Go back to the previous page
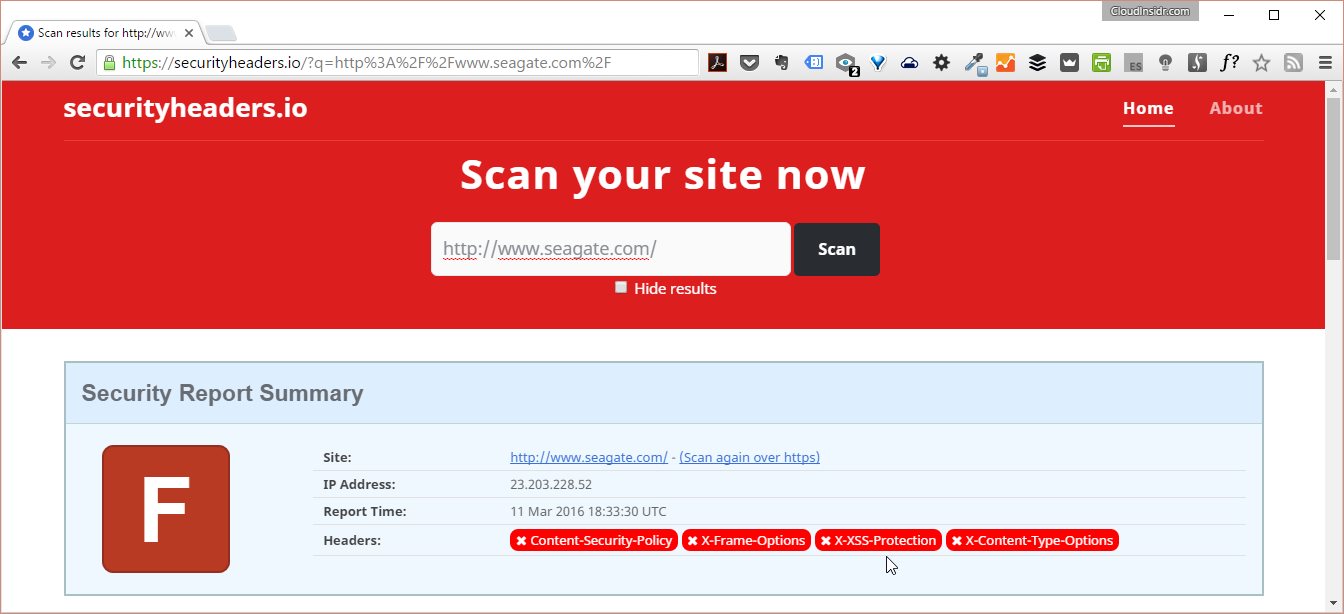The image size is (1344, 614). [x=19, y=63]
